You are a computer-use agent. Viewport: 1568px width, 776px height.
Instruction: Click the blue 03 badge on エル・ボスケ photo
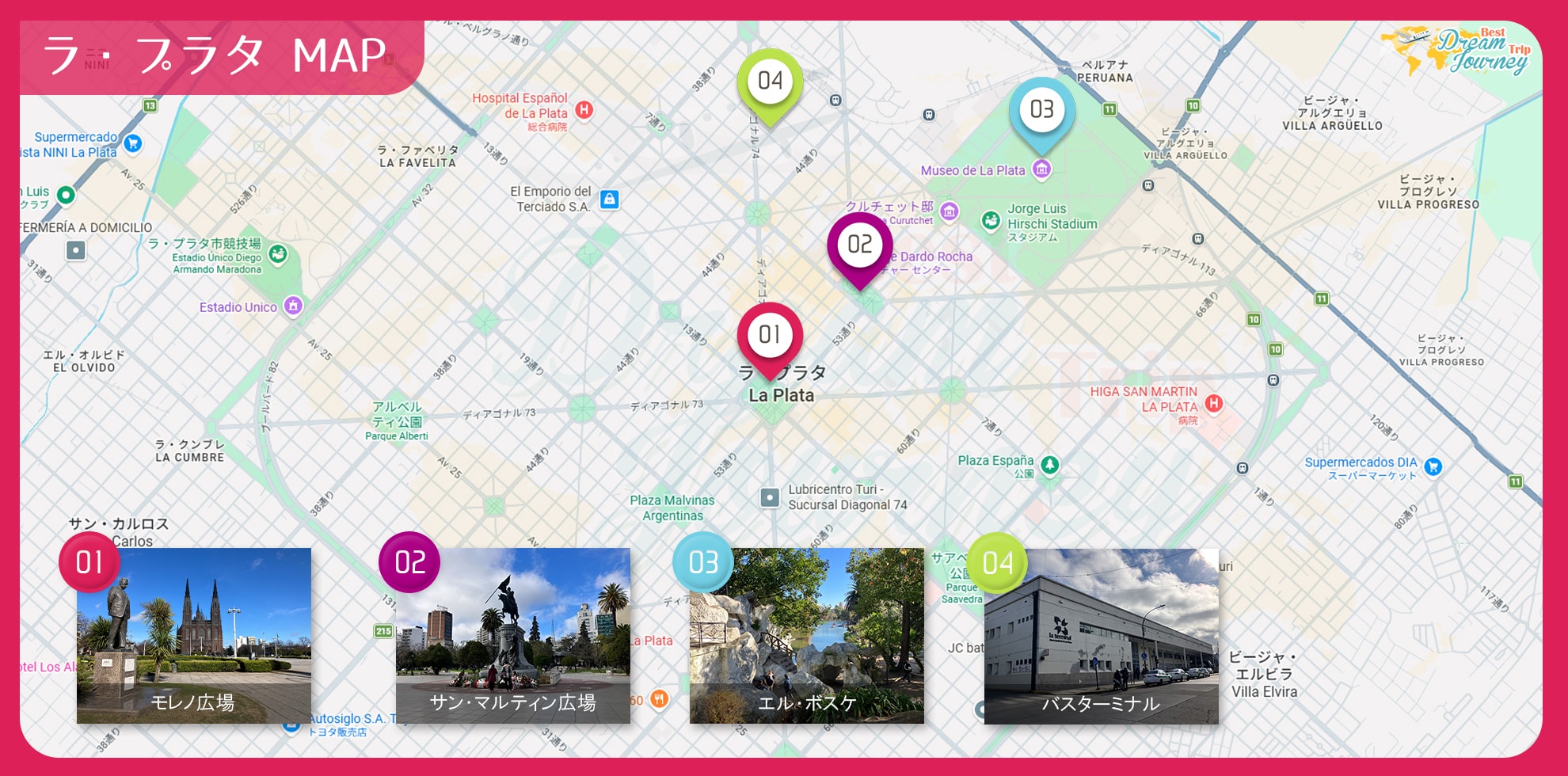pos(703,562)
